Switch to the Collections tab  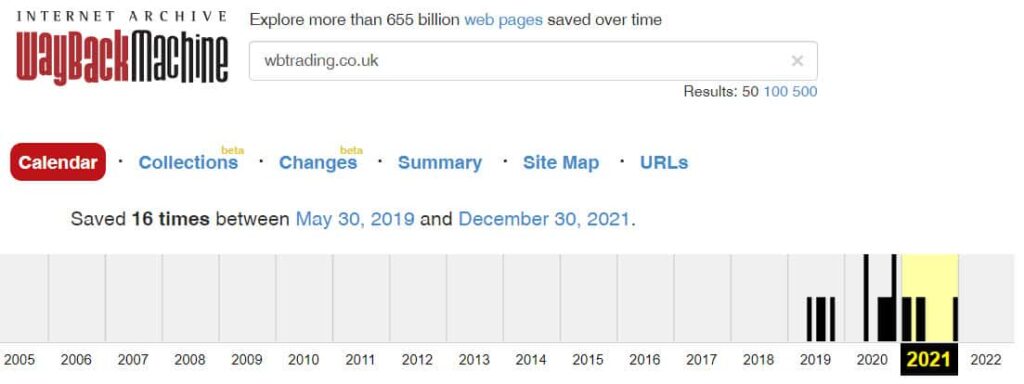(x=188, y=163)
